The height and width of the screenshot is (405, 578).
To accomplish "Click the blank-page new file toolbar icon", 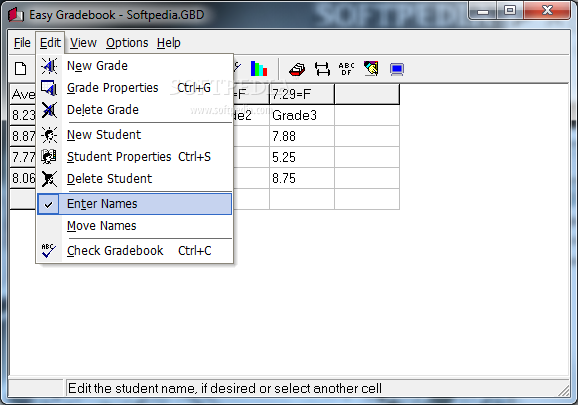I will click(21, 69).
